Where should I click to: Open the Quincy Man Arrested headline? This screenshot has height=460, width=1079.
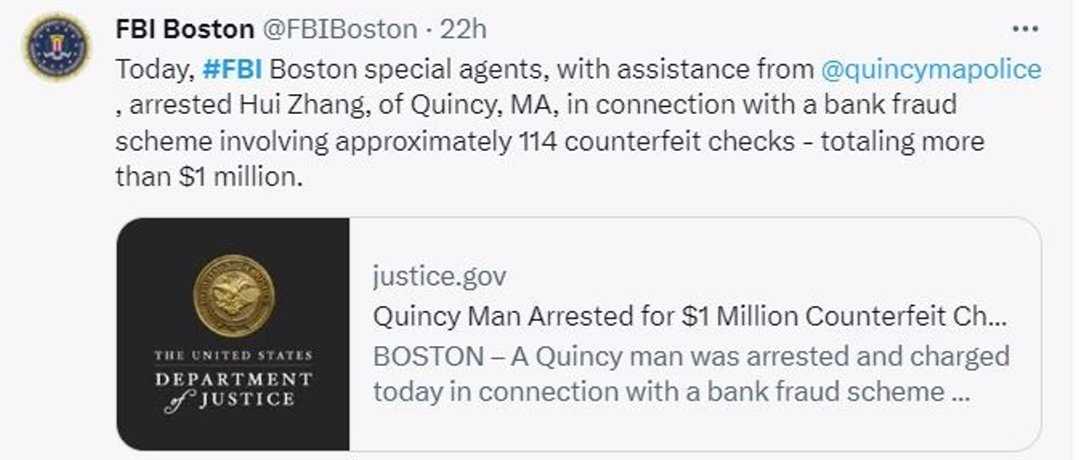point(689,316)
